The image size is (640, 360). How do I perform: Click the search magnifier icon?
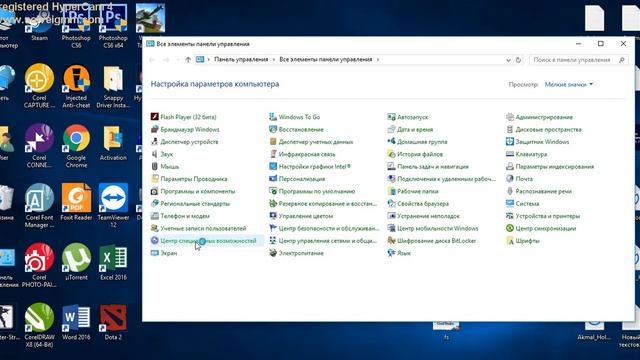[x=622, y=60]
